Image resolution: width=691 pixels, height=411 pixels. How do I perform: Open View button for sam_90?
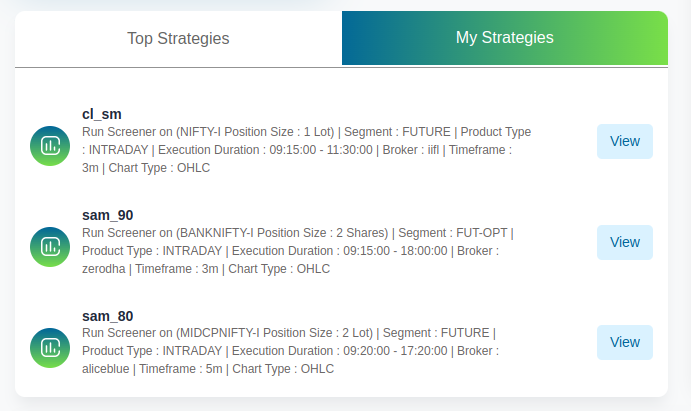pos(625,242)
